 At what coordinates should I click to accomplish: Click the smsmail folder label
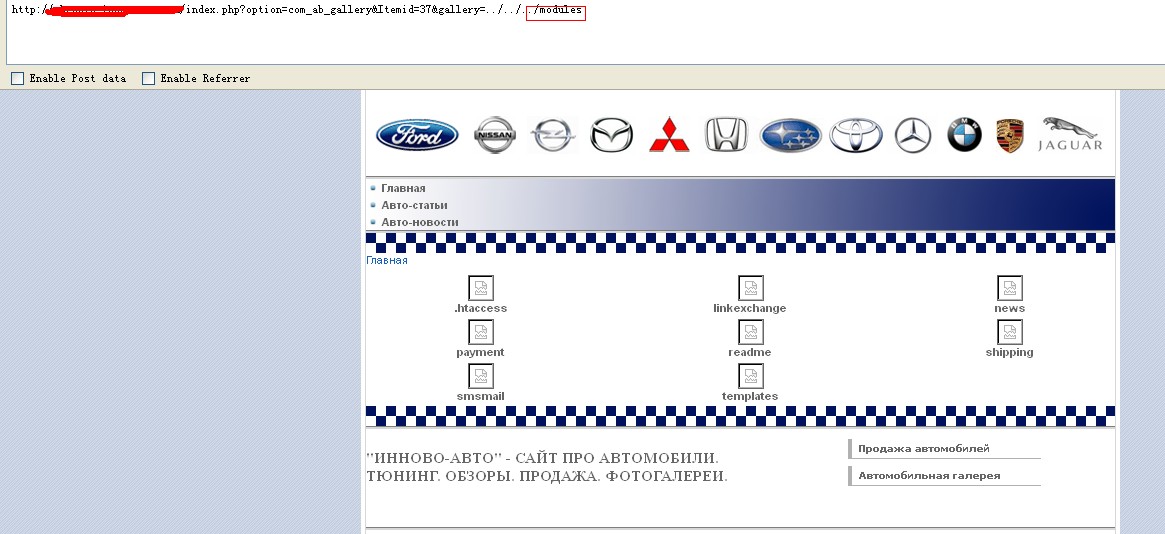[x=481, y=396]
